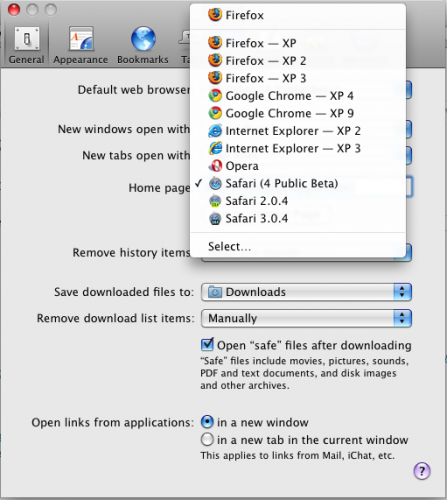Pick 'Internet Explorer — XP 2'
Screen dimensions: 447x500
coord(298,131)
